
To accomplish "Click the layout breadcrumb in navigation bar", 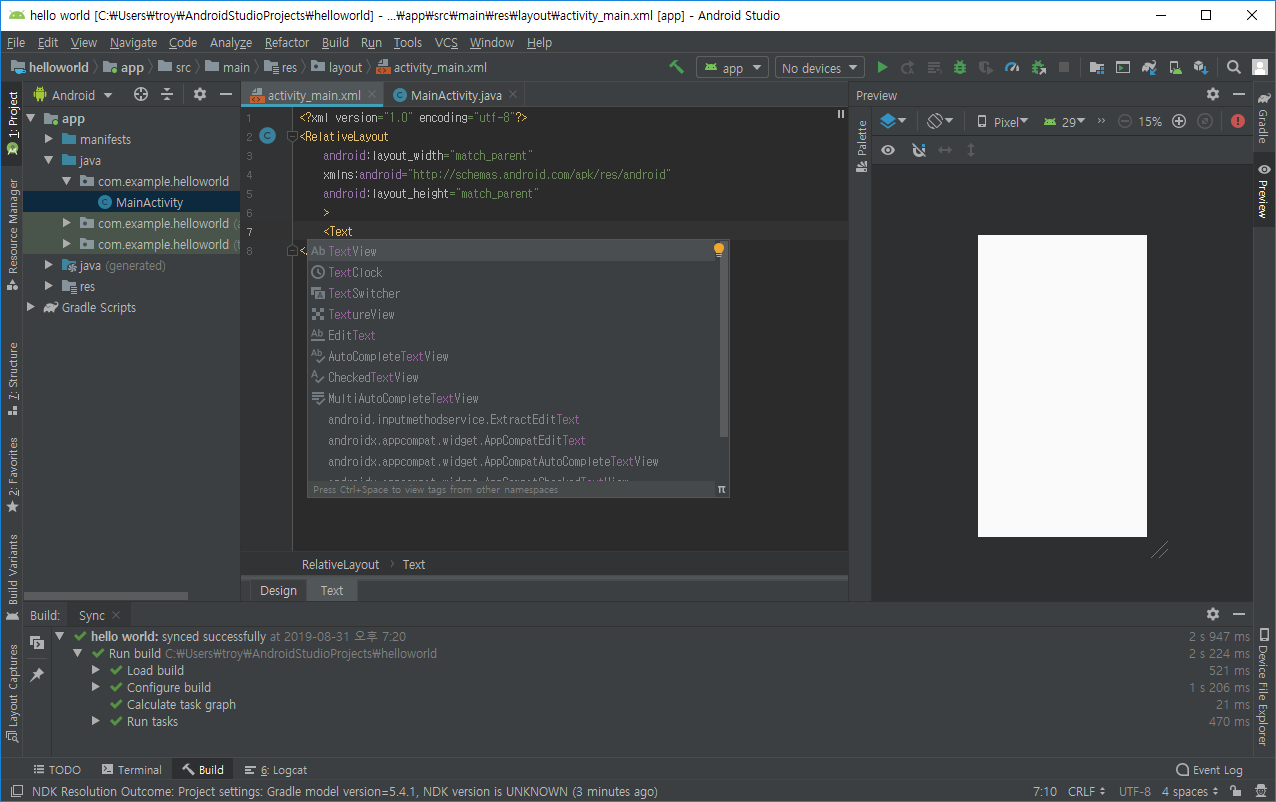I will (x=337, y=67).
